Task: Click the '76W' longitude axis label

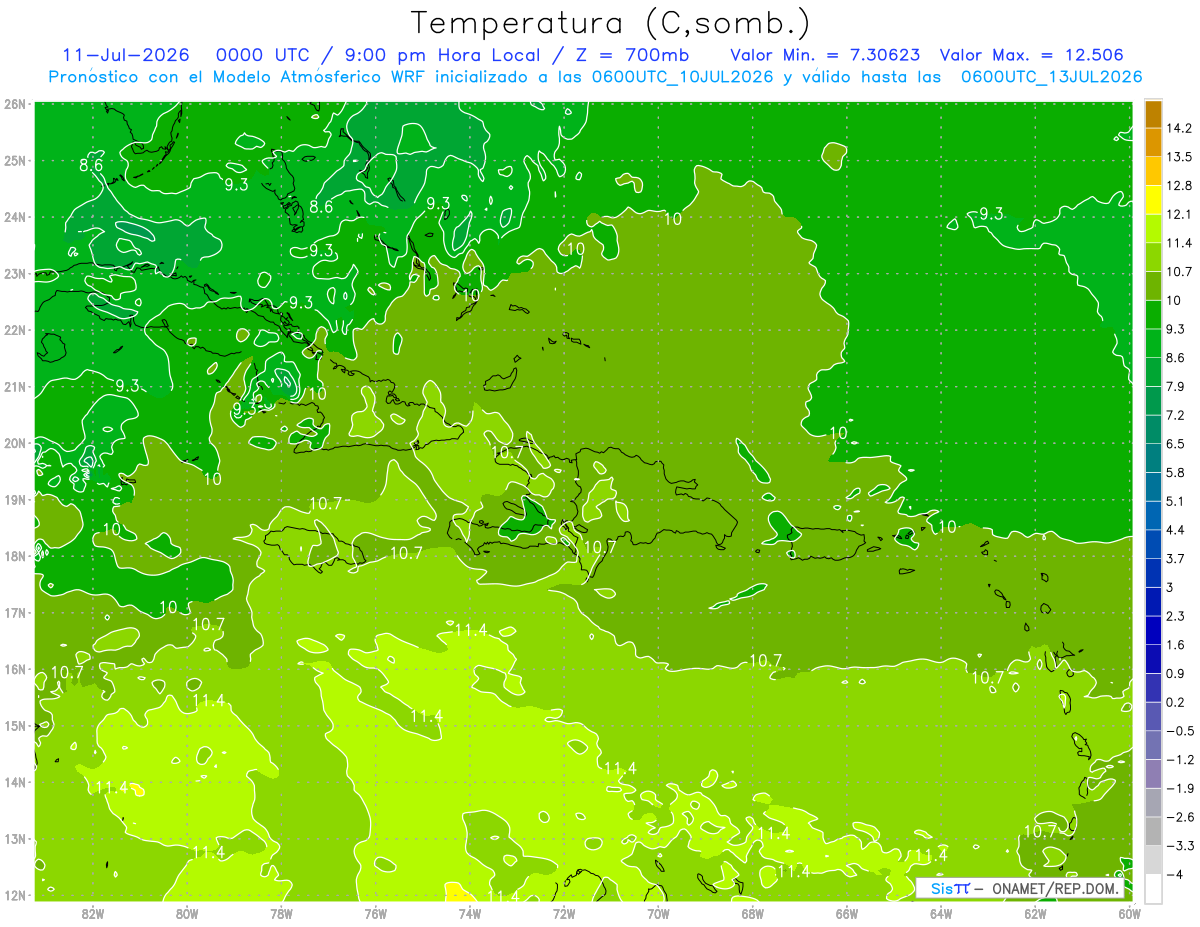Action: pos(375,913)
